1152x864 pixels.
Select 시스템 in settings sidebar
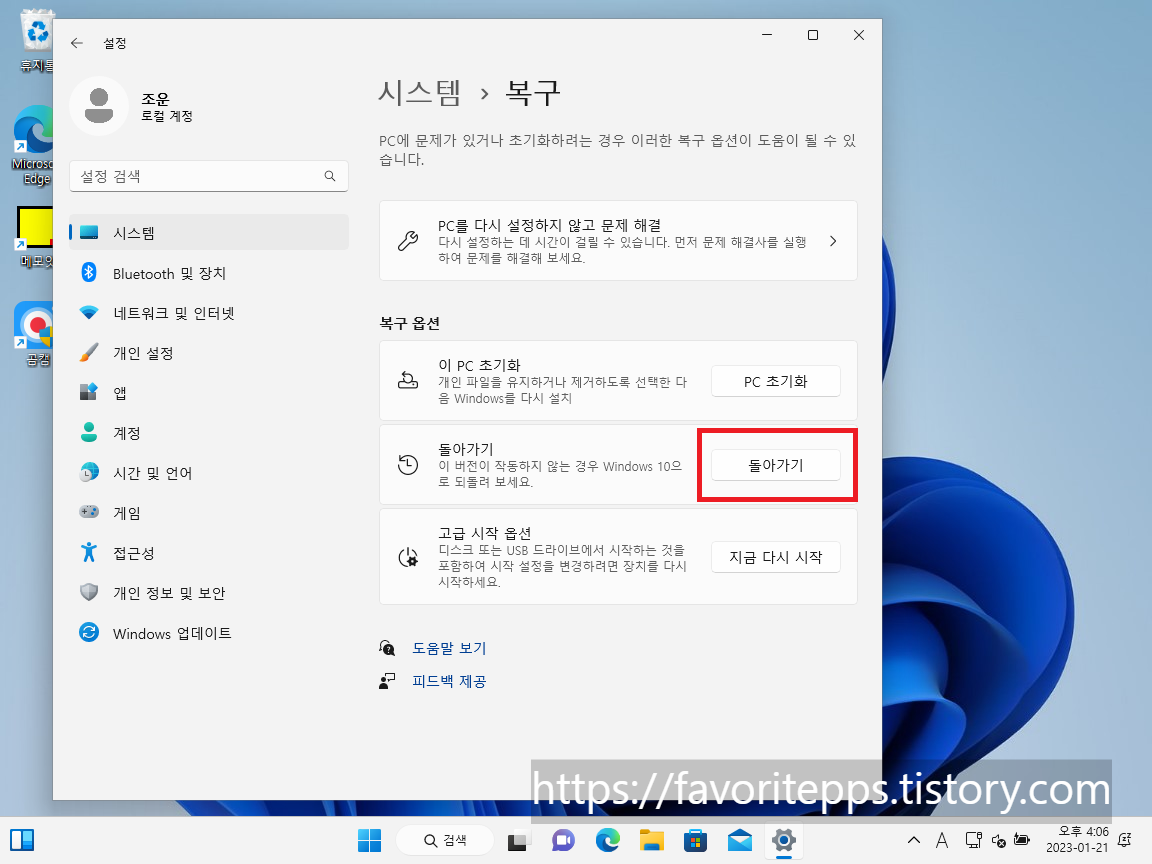tap(209, 233)
